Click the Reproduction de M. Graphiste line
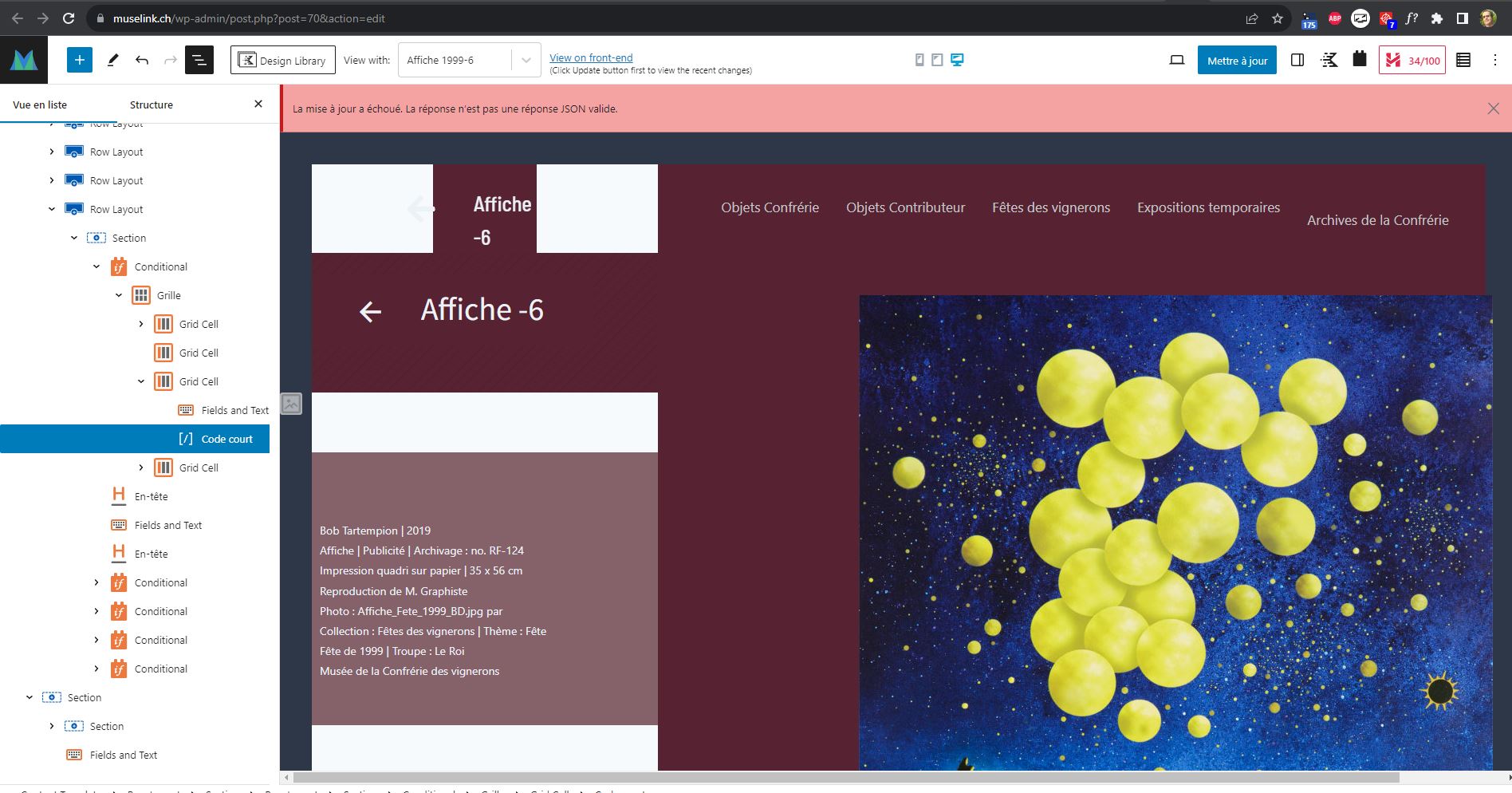The width and height of the screenshot is (1512, 793). pos(393,591)
